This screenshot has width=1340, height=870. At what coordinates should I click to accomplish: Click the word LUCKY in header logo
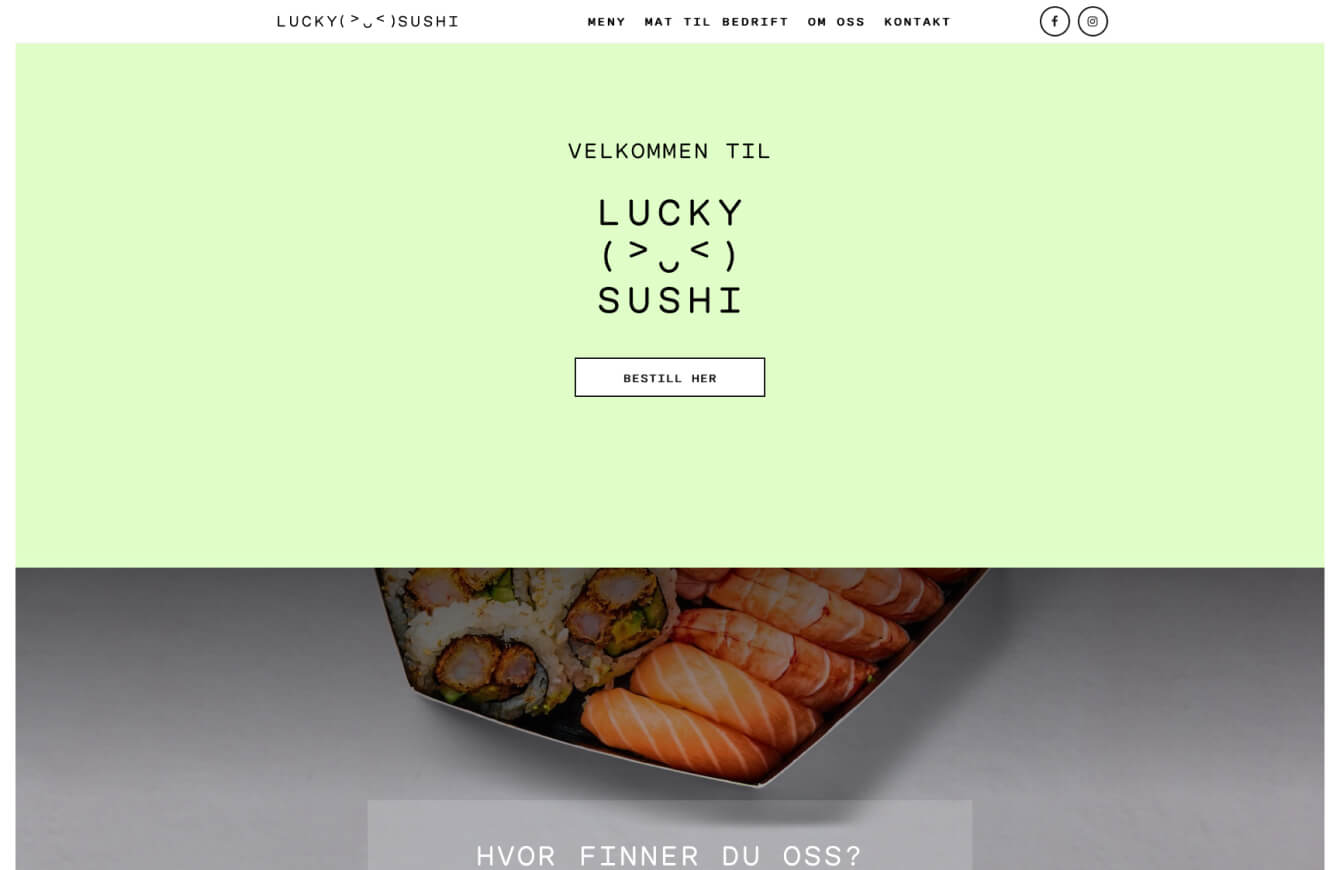[x=307, y=21]
